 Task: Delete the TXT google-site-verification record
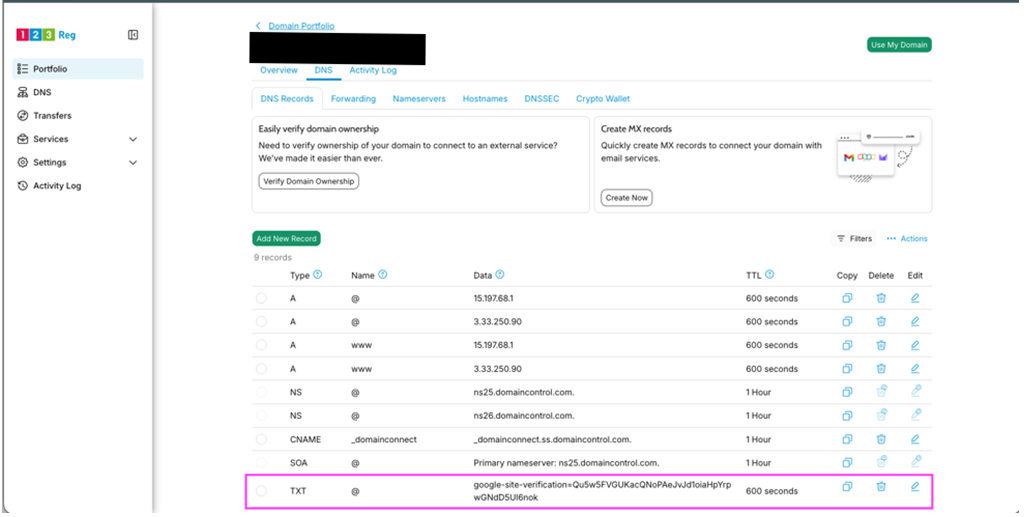point(881,486)
